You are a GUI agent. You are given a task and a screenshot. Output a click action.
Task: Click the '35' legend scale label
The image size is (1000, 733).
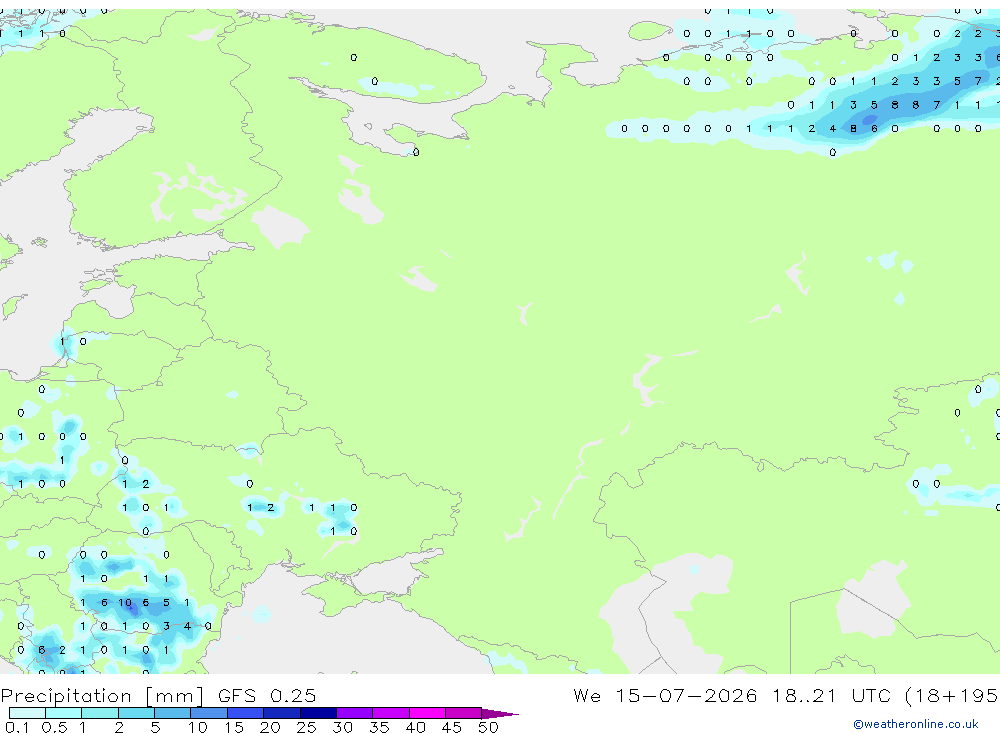point(379,727)
